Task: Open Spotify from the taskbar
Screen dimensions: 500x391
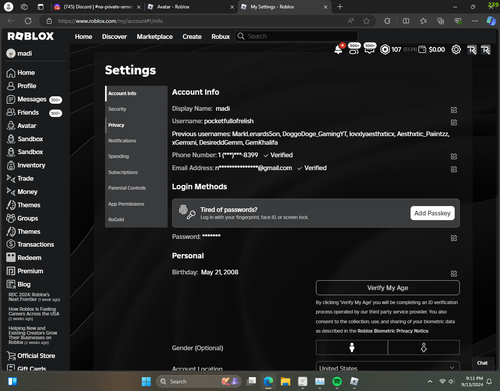Action: [x=337, y=381]
